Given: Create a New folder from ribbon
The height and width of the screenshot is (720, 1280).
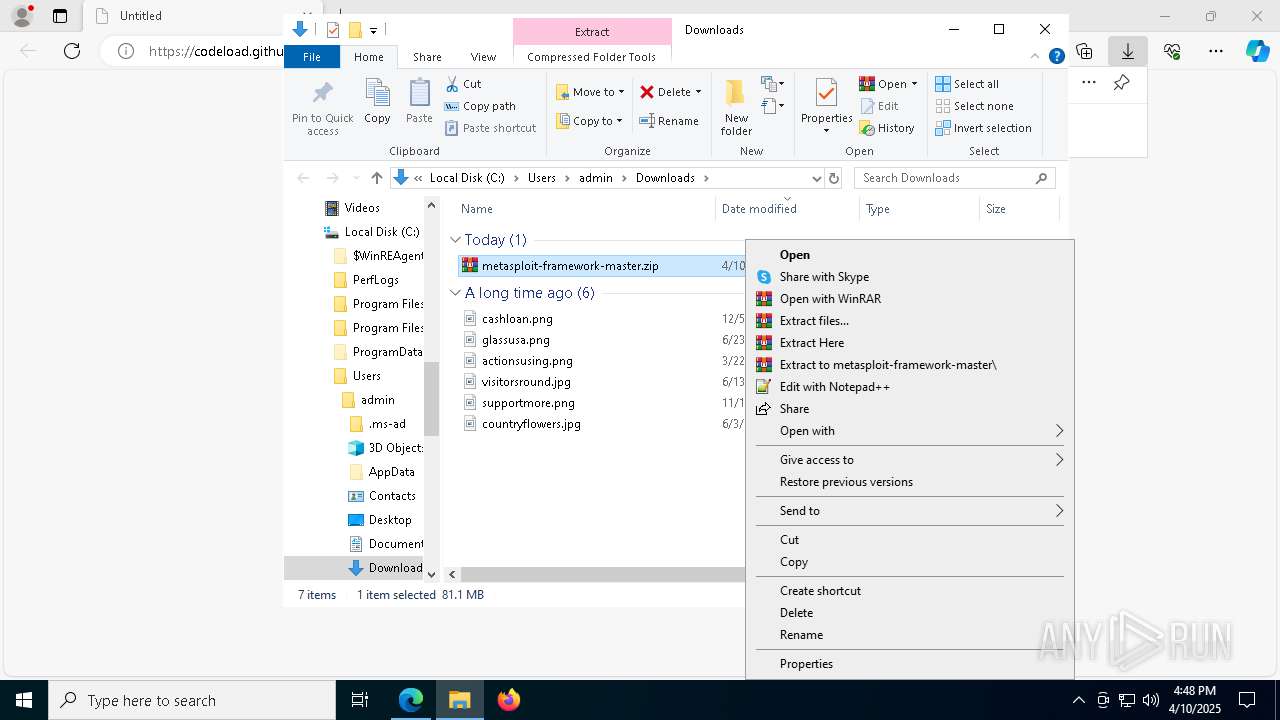Looking at the screenshot, I should (x=736, y=107).
